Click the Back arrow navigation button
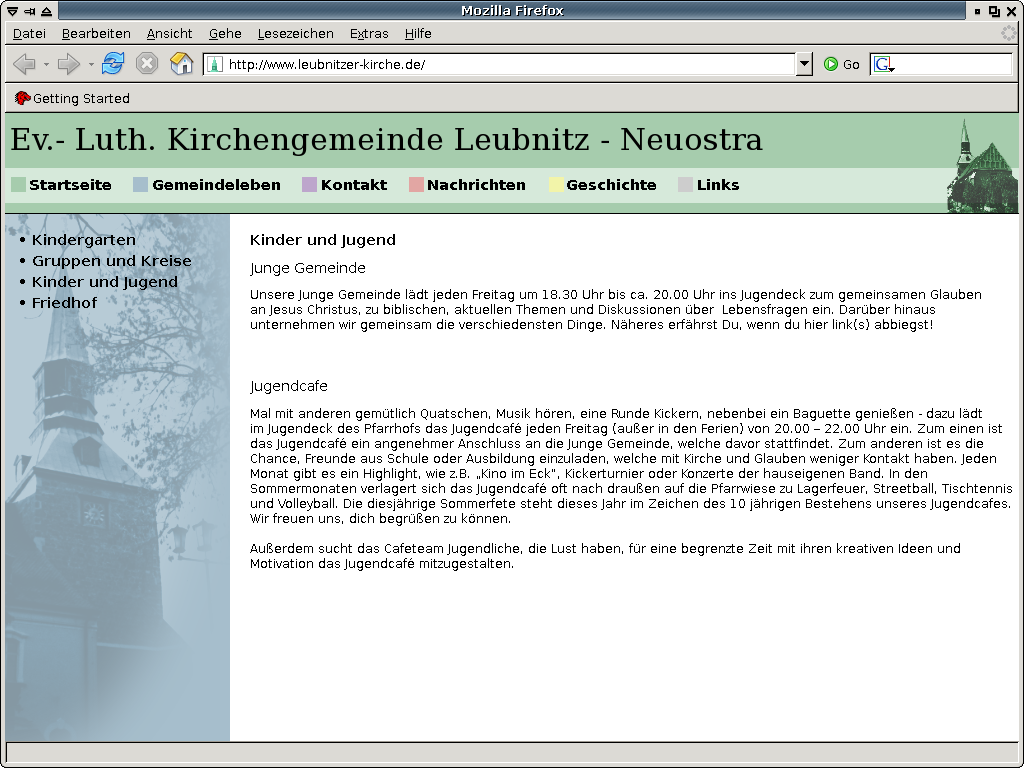 24,64
